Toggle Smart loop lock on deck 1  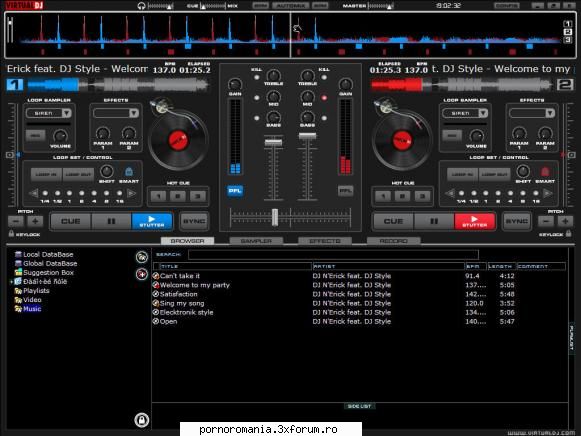click(x=129, y=172)
